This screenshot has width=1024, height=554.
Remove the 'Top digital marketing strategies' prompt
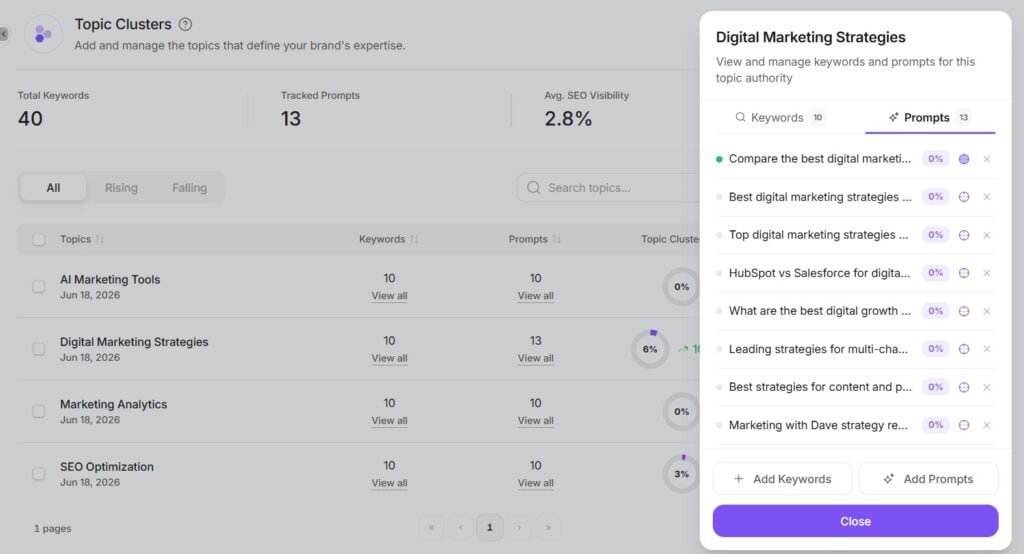tap(987, 235)
